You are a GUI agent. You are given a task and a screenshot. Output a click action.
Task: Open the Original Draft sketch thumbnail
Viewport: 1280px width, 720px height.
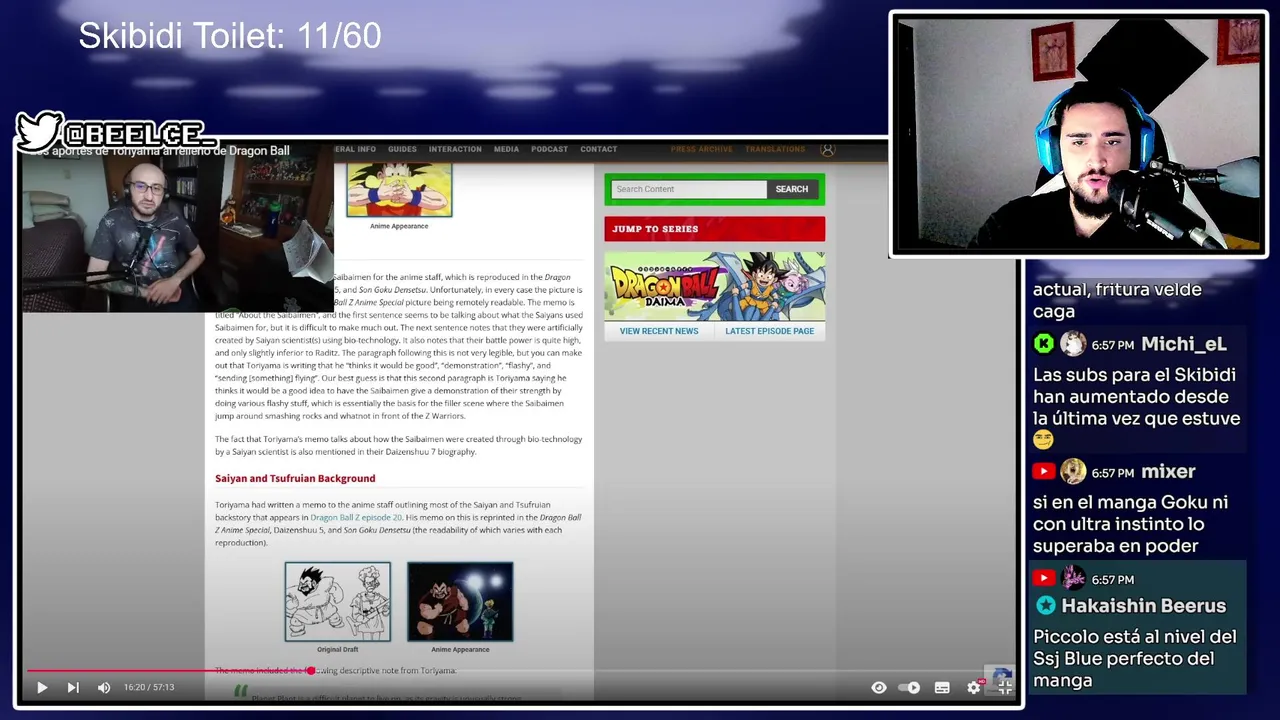[337, 601]
